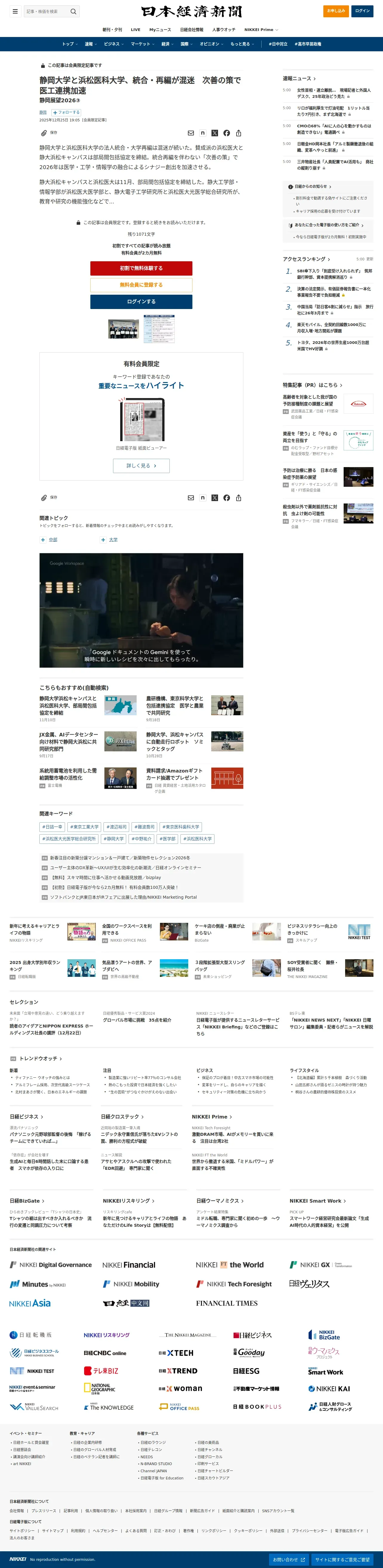Screen dimensions: 383x1568
Task: Open the NIKKEI Prime dropdown
Action: 261,29
